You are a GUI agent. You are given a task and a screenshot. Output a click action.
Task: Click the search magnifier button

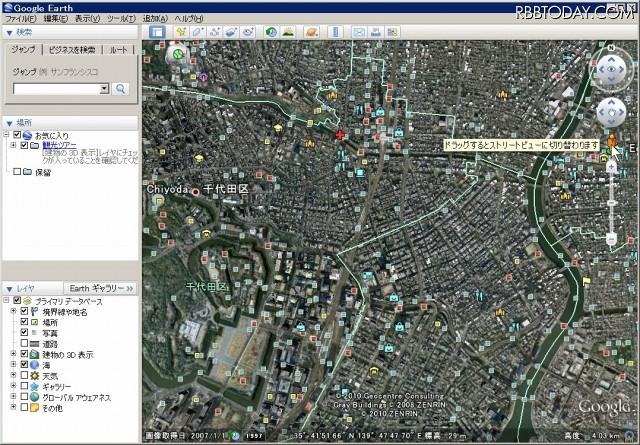122,89
